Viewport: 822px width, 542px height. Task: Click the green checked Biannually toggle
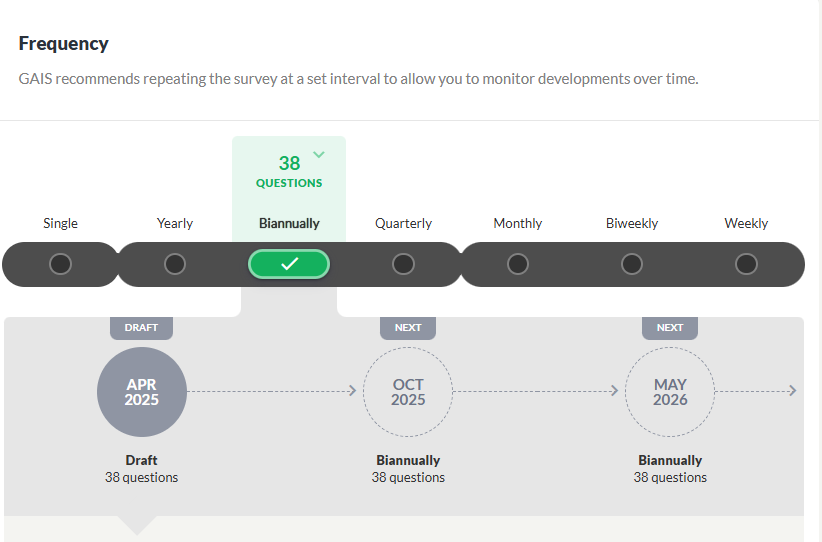289,264
